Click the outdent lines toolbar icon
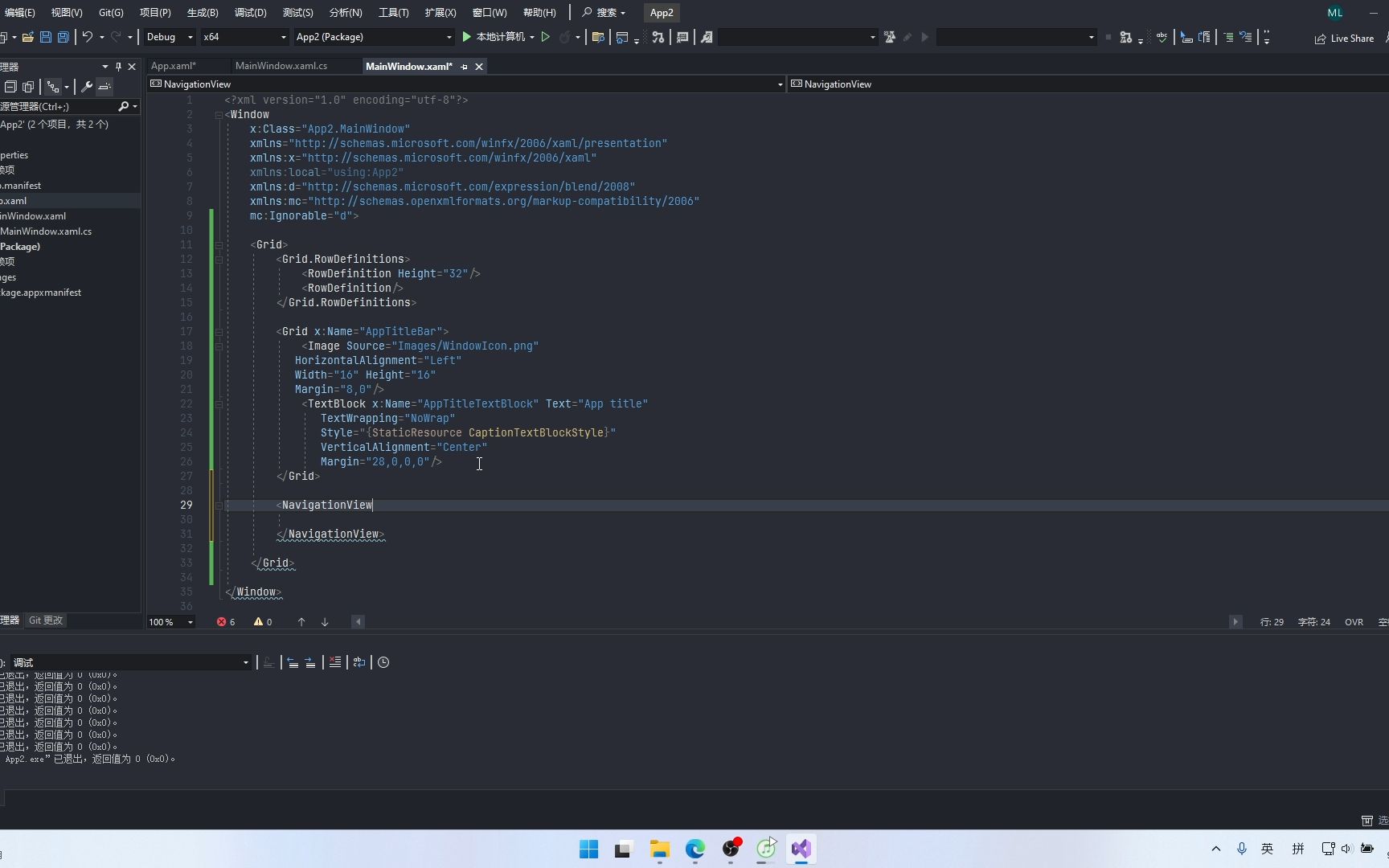1389x868 pixels. (x=1246, y=37)
